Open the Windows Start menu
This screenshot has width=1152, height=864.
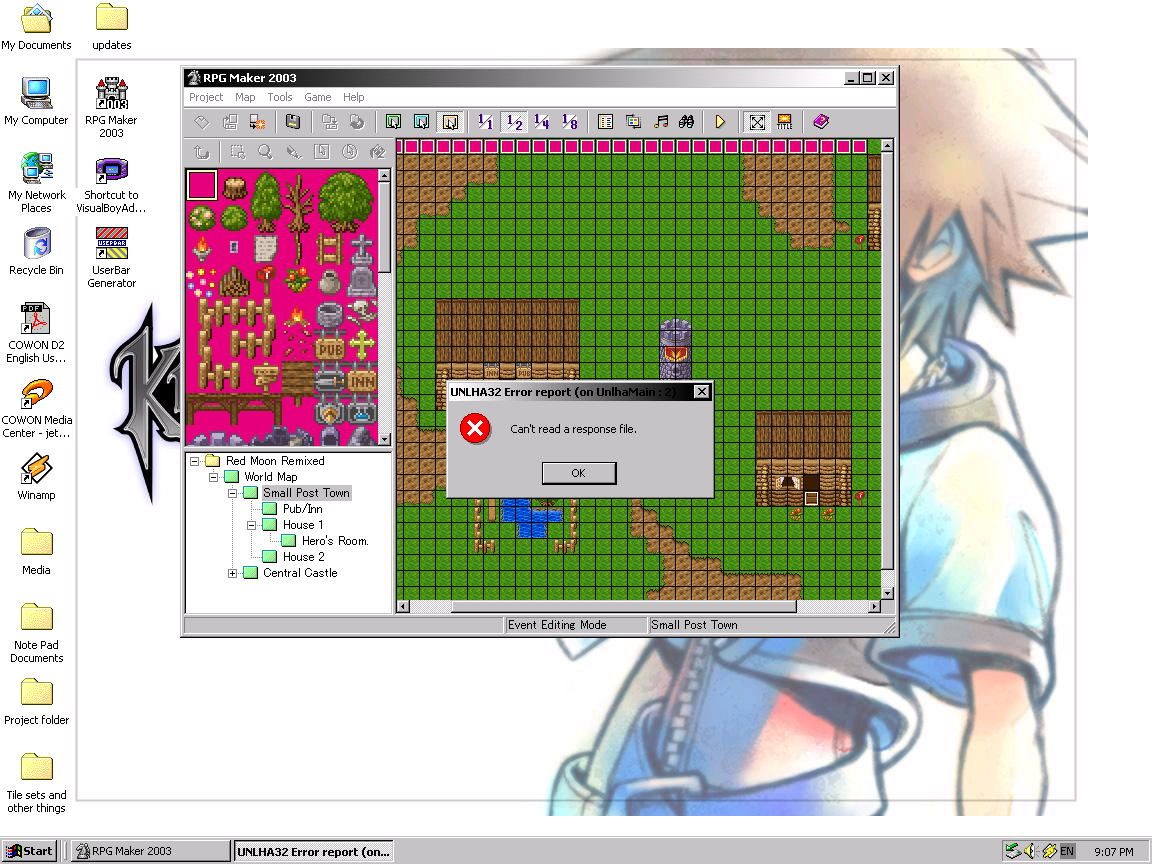tap(30, 852)
